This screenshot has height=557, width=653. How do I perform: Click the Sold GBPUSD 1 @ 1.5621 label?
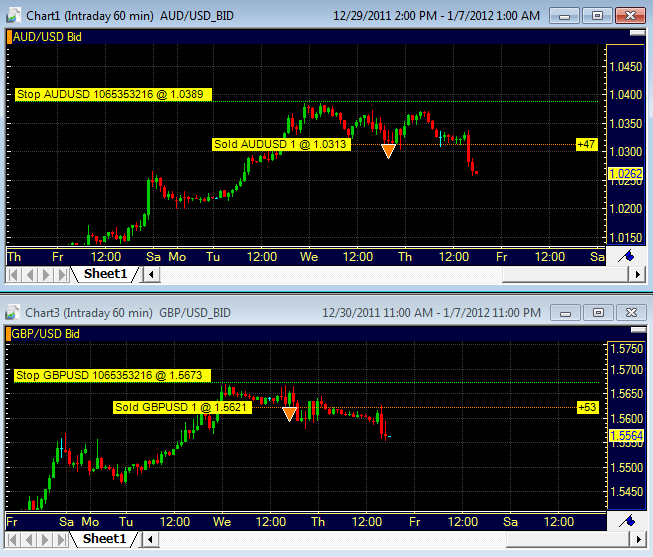pyautogui.click(x=182, y=407)
